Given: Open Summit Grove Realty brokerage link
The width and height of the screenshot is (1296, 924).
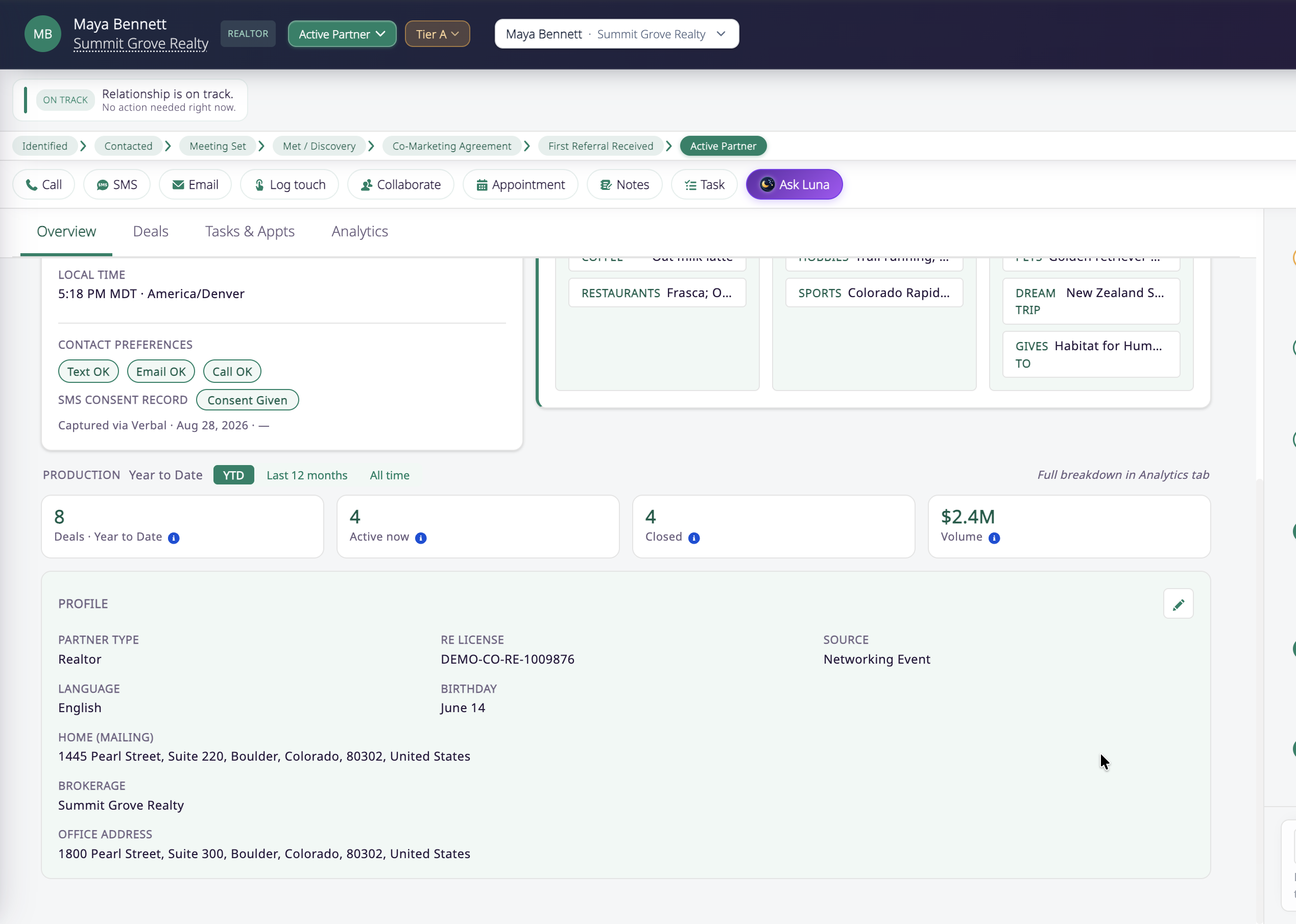Looking at the screenshot, I should 140,44.
